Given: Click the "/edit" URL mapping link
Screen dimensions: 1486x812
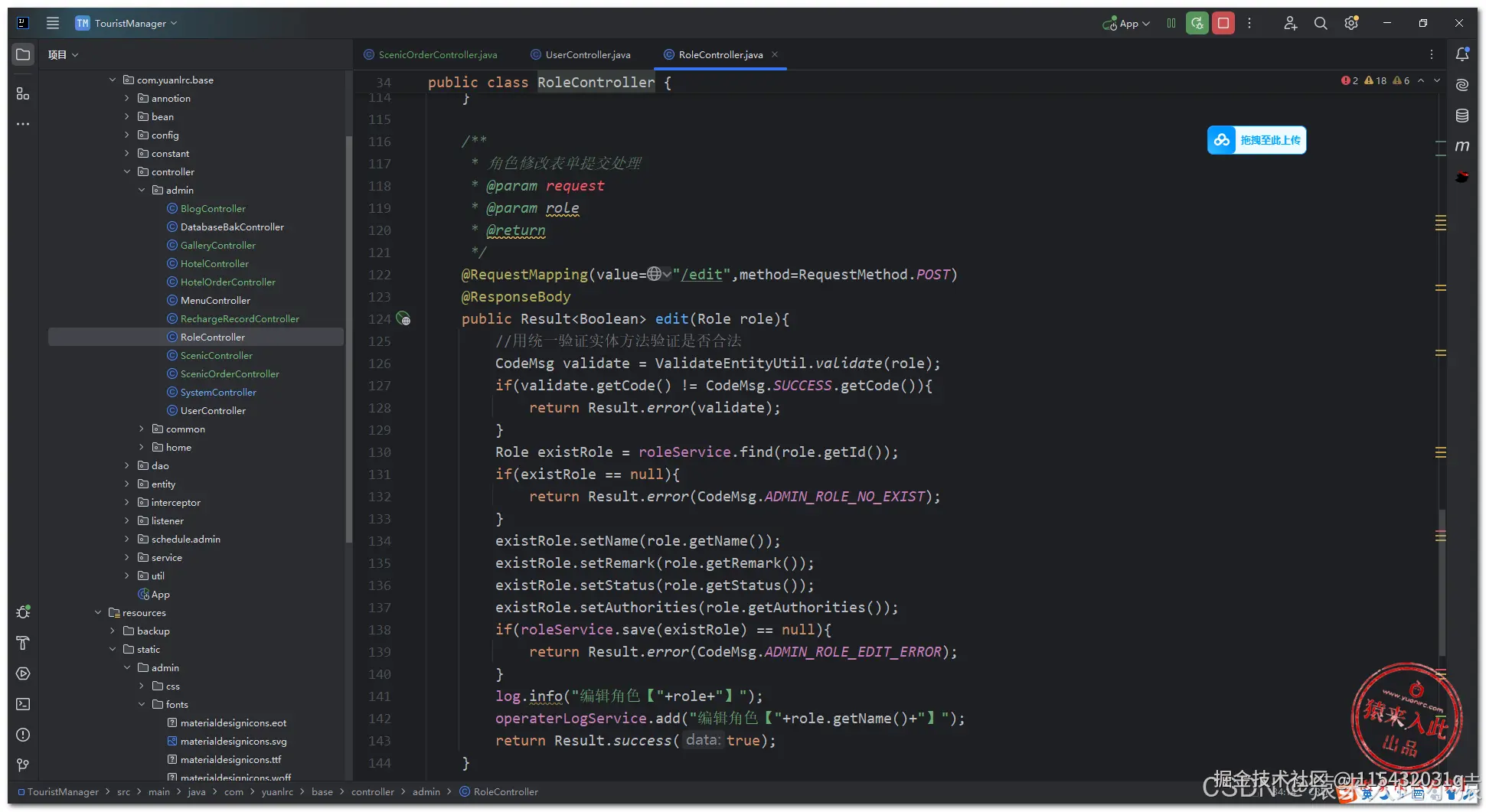Looking at the screenshot, I should pos(702,274).
